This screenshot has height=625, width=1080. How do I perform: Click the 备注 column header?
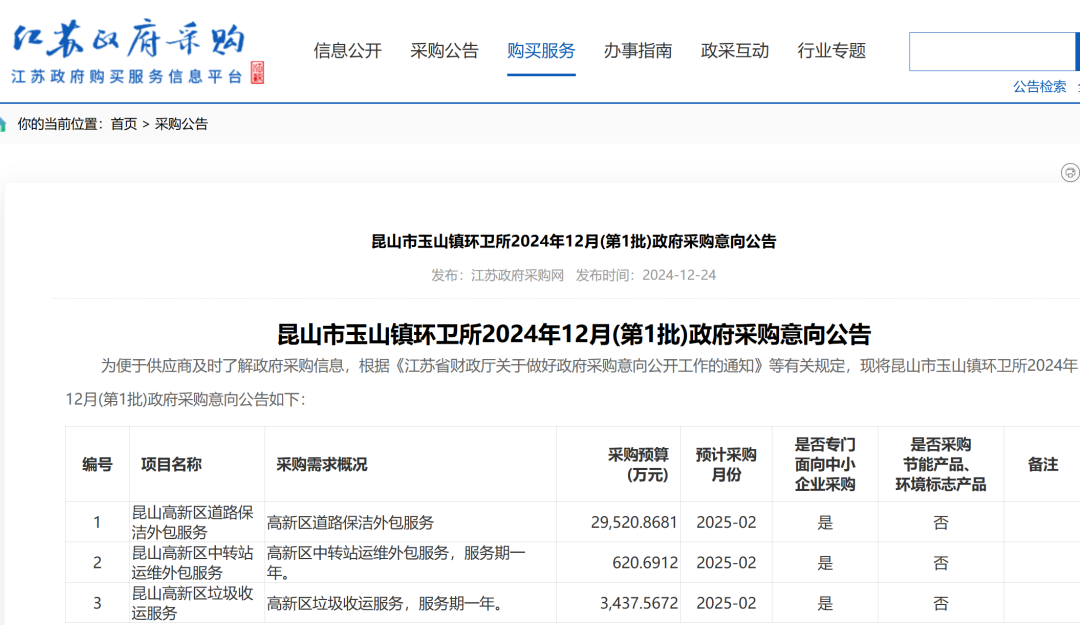click(x=1043, y=464)
